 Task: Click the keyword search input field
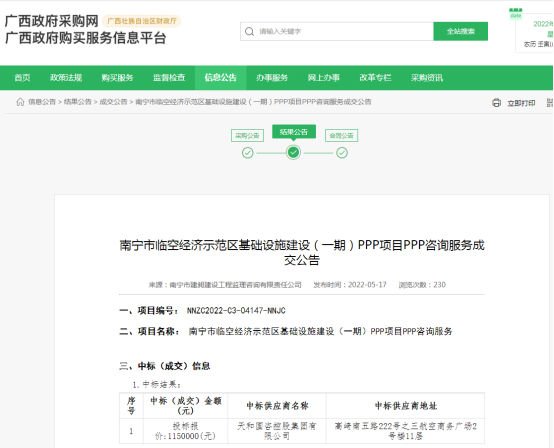337,31
